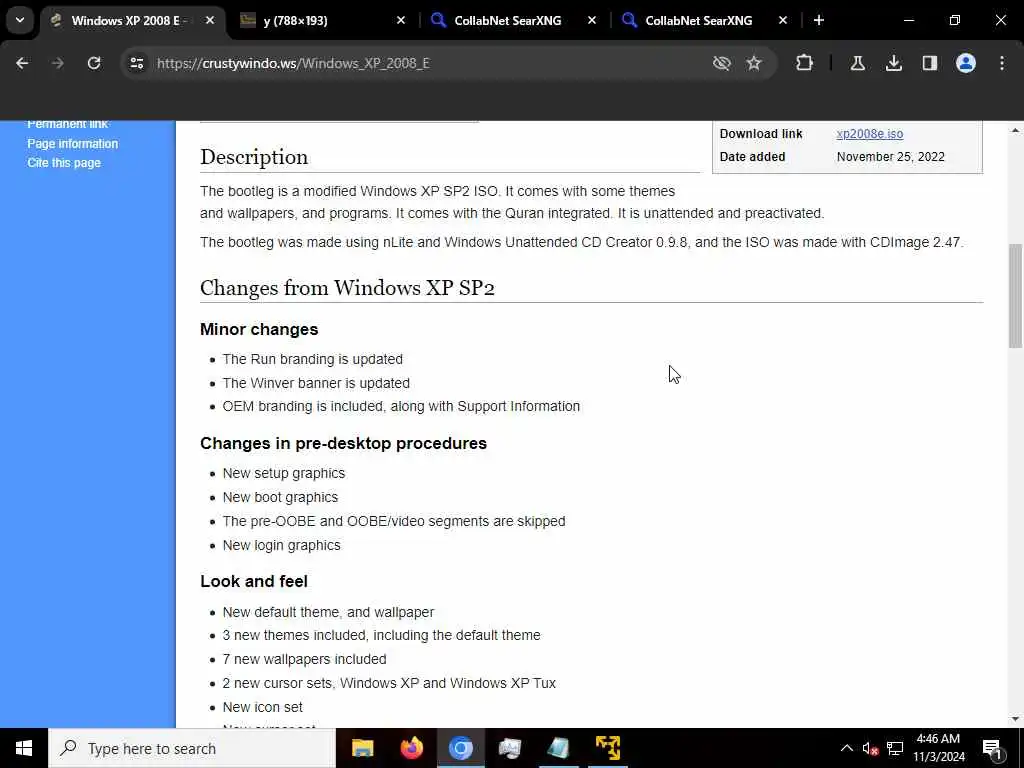The image size is (1024, 768).
Task: Click the forward navigation arrow
Action: [57, 63]
